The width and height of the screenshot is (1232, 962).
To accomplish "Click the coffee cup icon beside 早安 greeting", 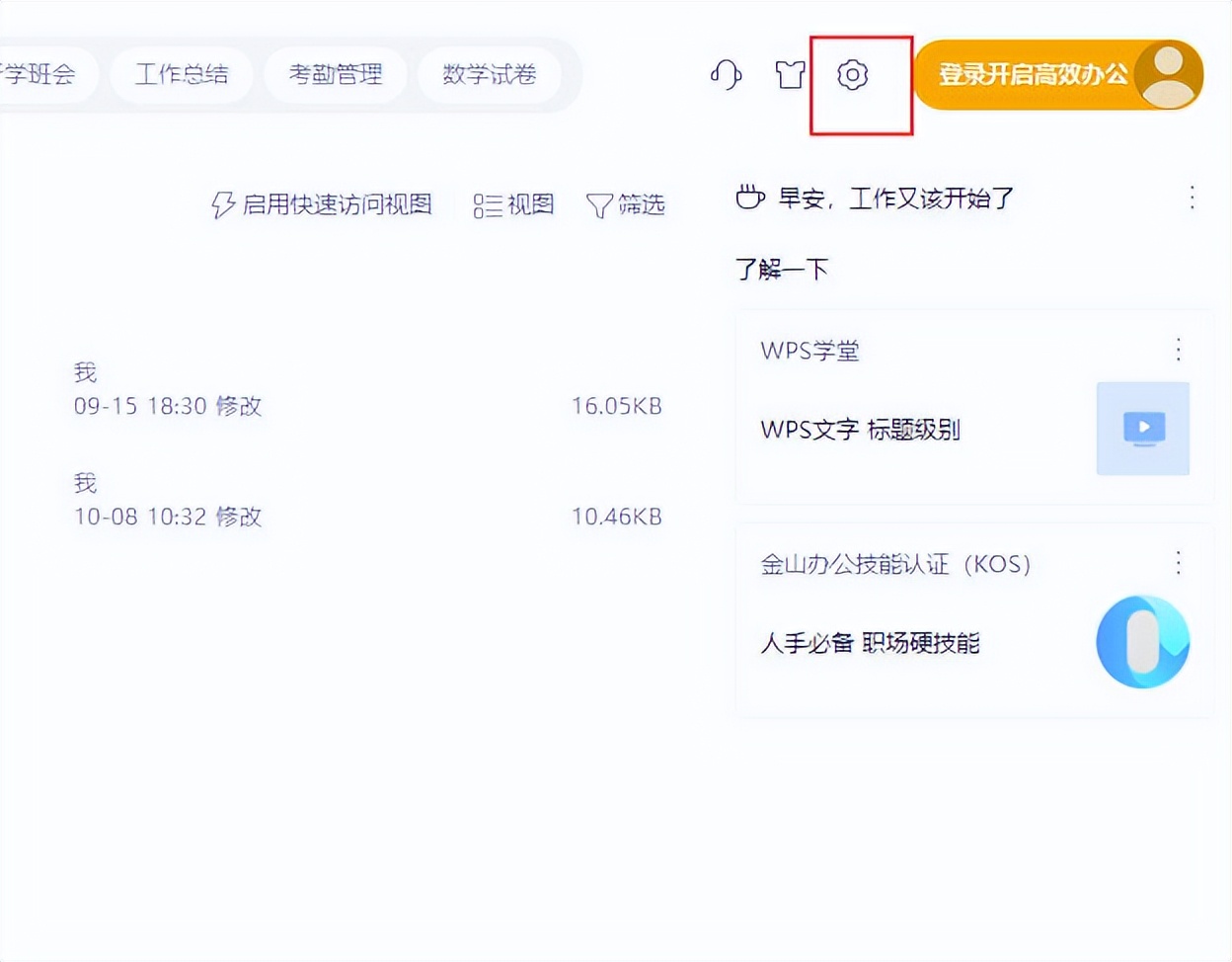I will point(750,198).
